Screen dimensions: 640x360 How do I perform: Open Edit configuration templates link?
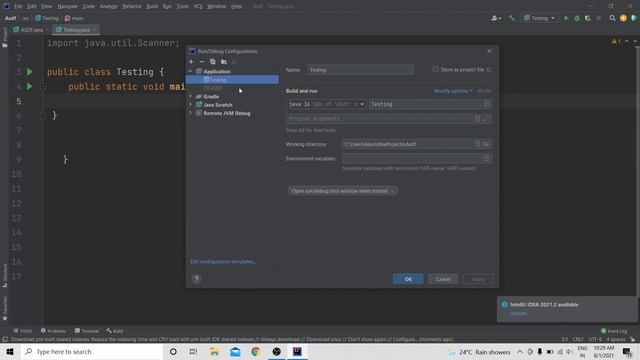pyautogui.click(x=223, y=261)
